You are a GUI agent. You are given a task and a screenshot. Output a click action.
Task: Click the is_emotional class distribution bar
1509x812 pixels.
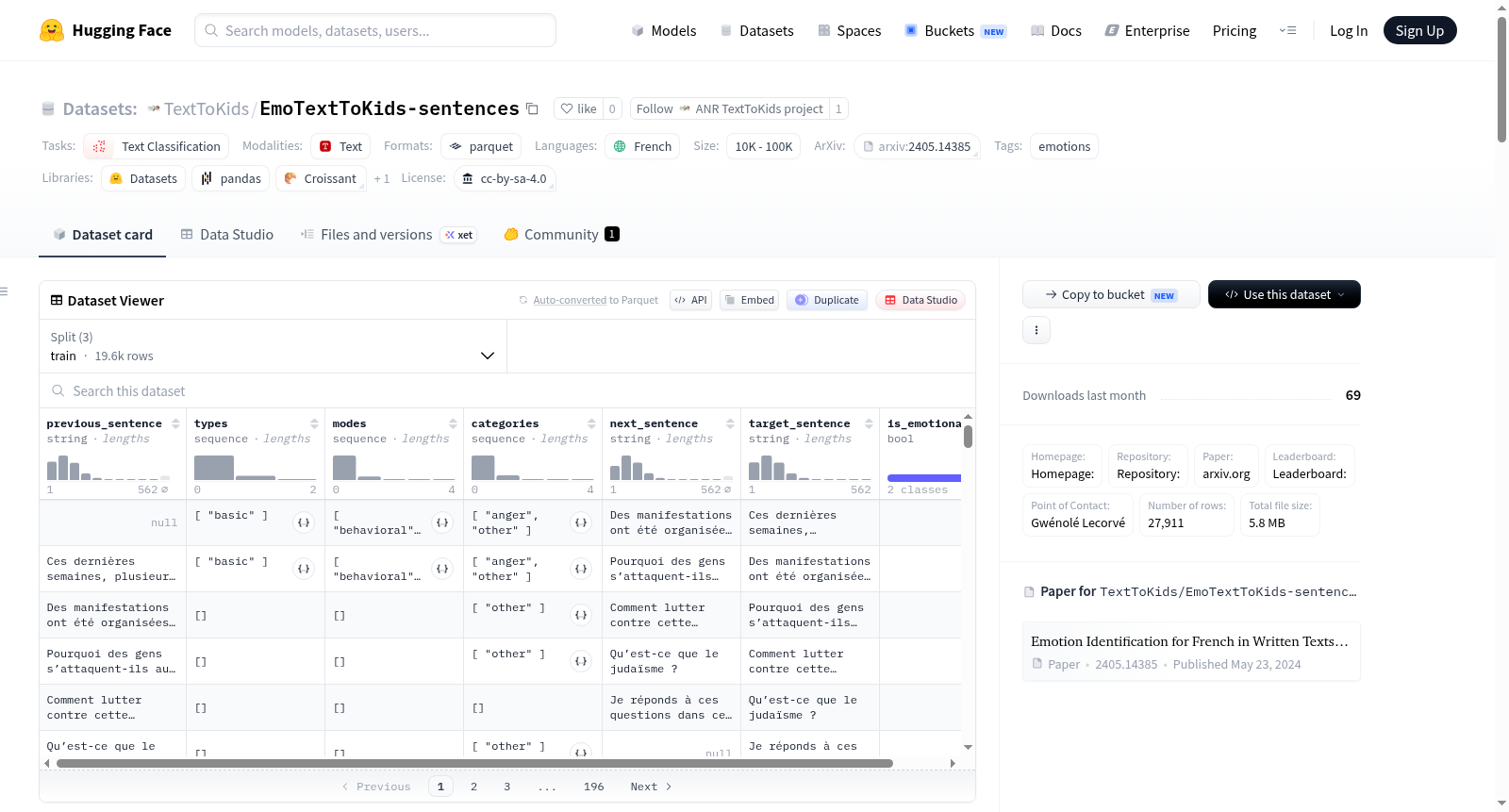click(x=924, y=478)
